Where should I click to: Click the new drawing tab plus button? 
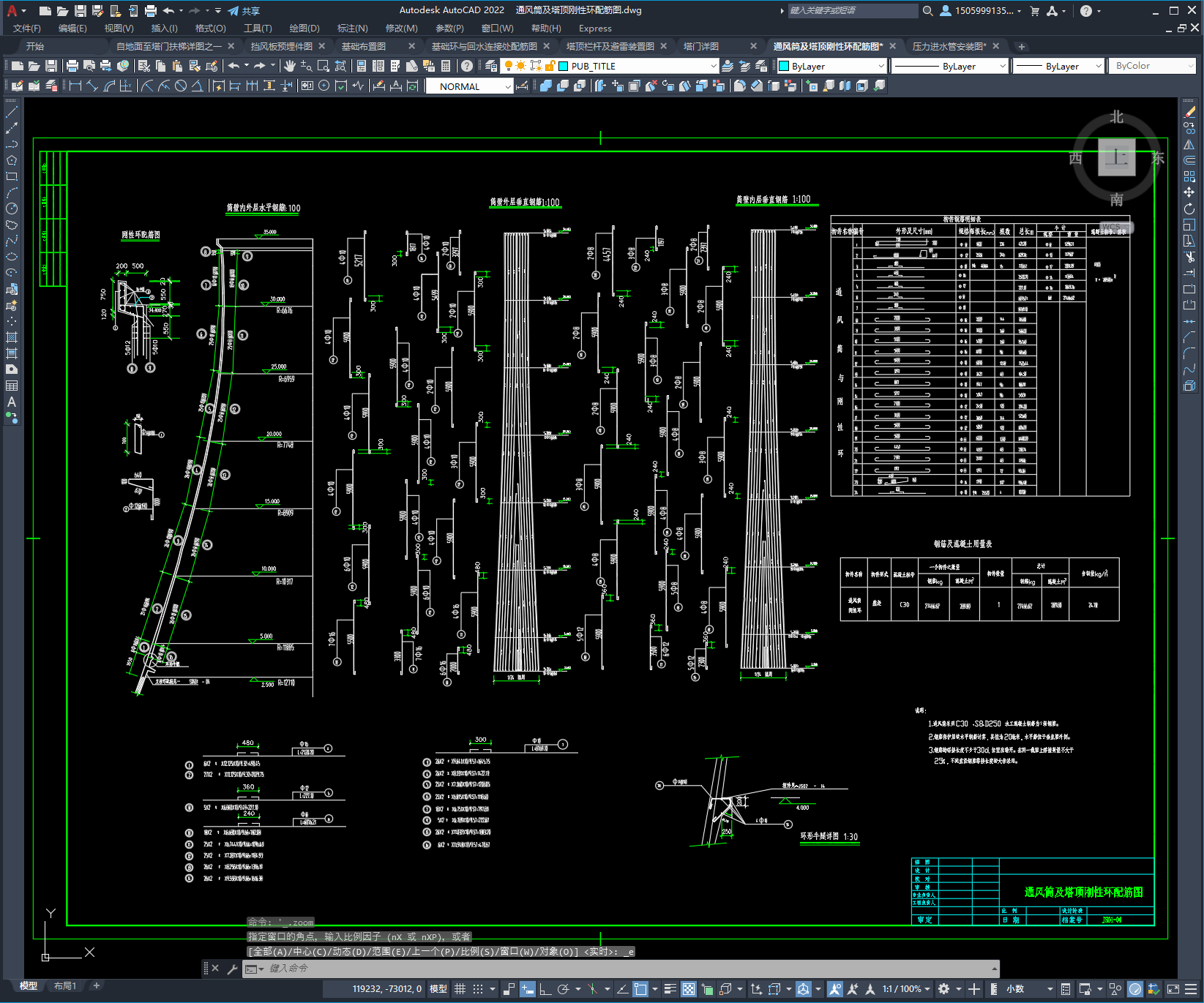click(1022, 46)
